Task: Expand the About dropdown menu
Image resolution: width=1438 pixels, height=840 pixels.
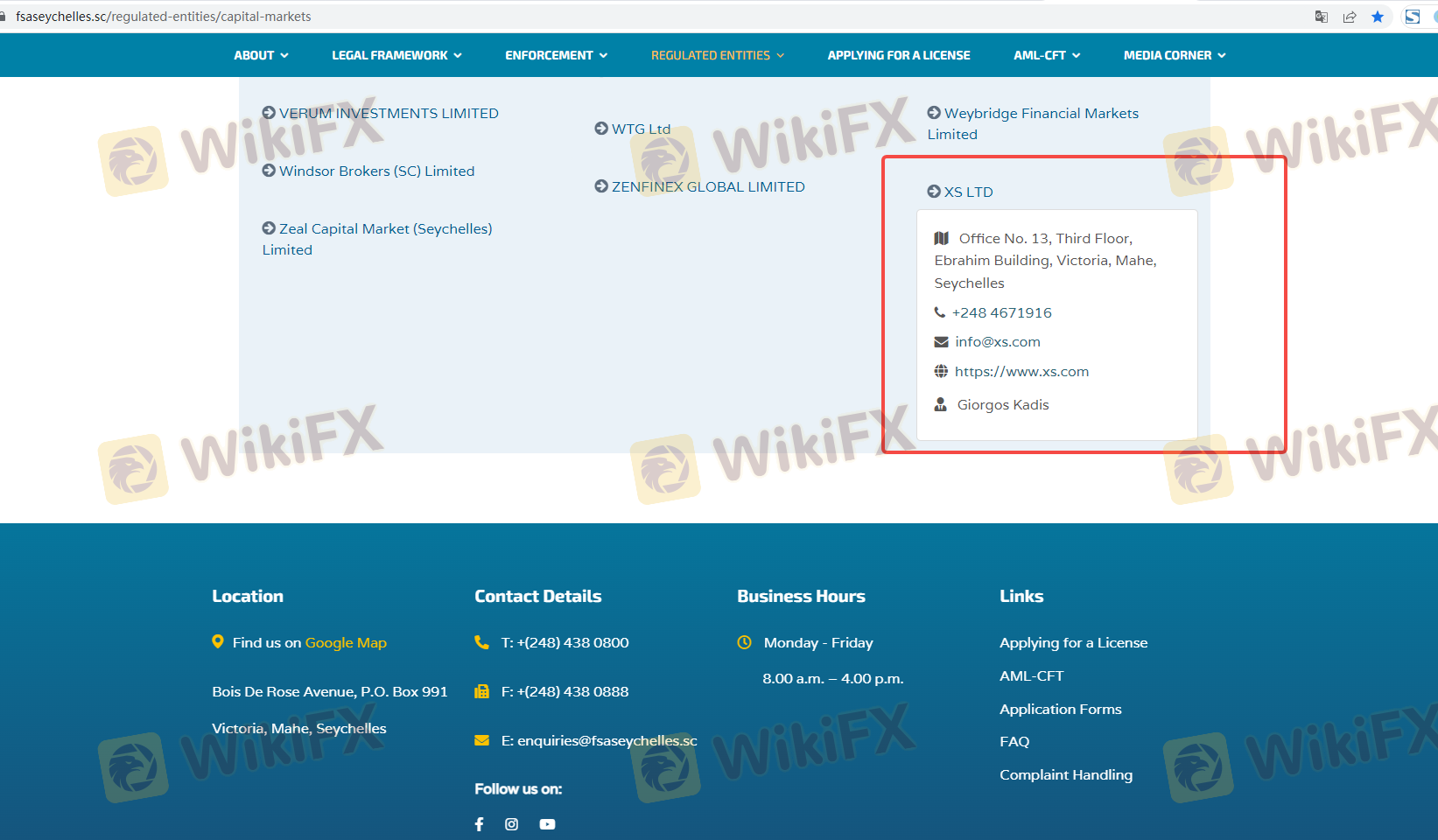Action: click(x=261, y=55)
